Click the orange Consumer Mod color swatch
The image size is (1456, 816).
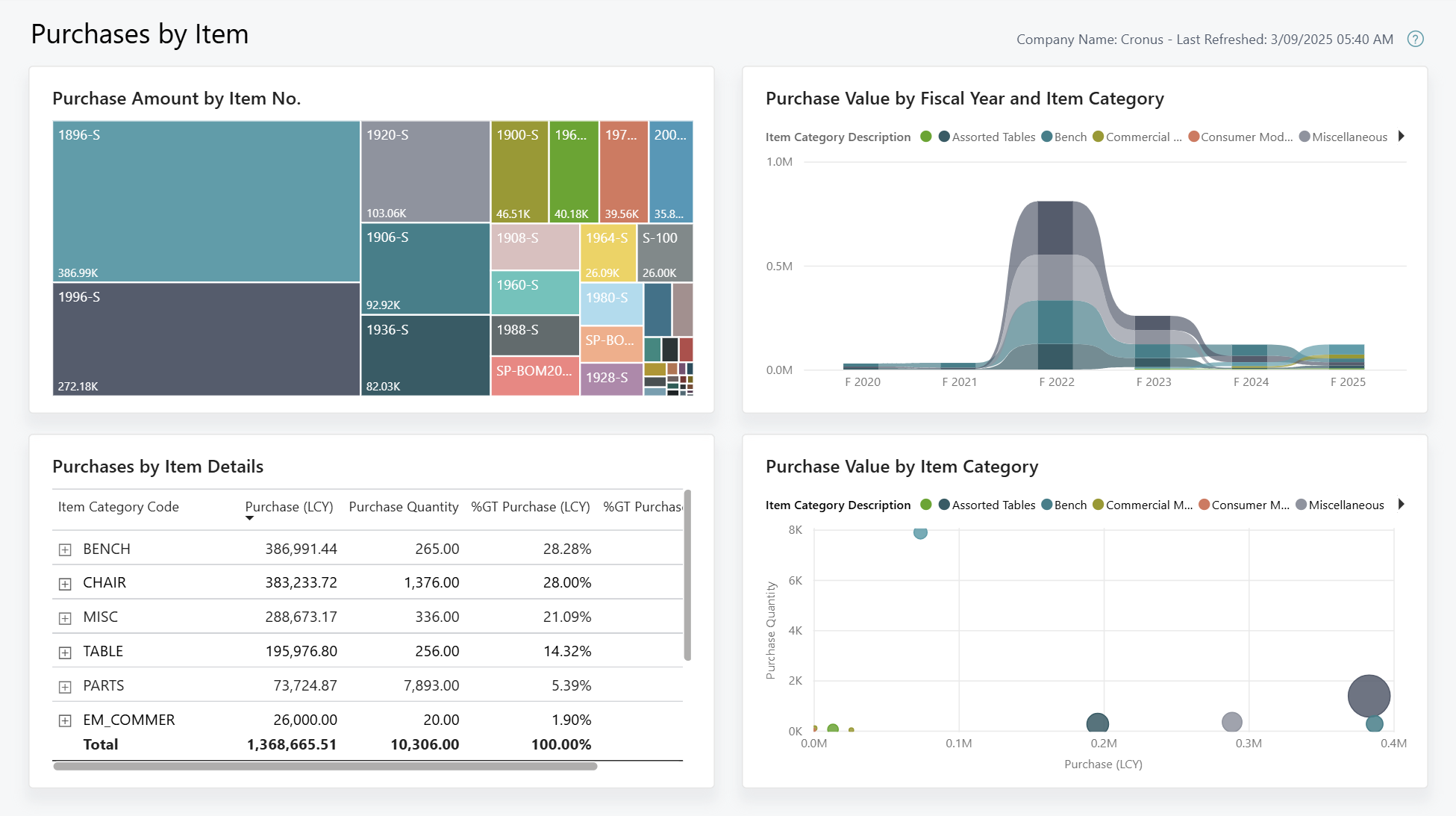tap(1193, 137)
